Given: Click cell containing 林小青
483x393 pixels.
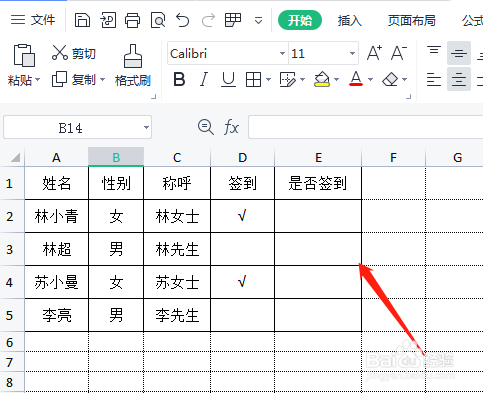Looking at the screenshot, I should point(56,216).
